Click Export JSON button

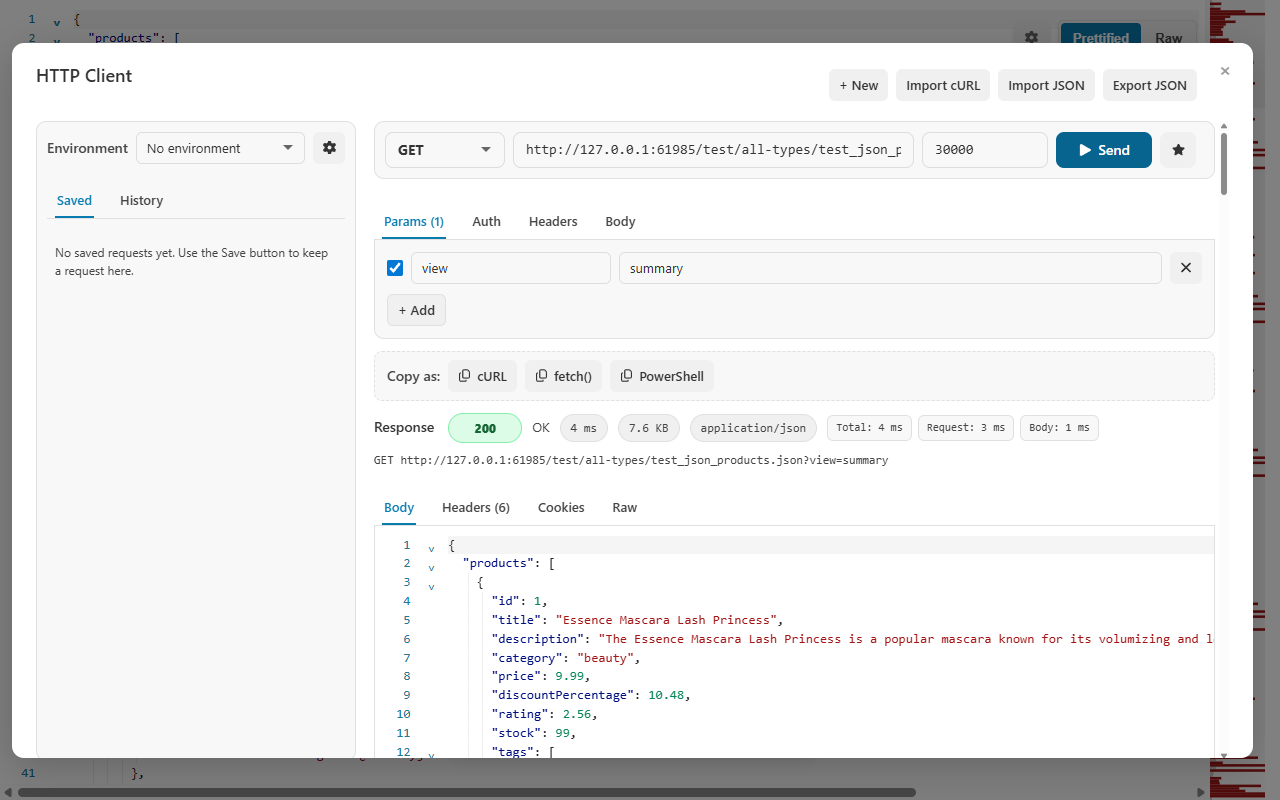(1150, 85)
